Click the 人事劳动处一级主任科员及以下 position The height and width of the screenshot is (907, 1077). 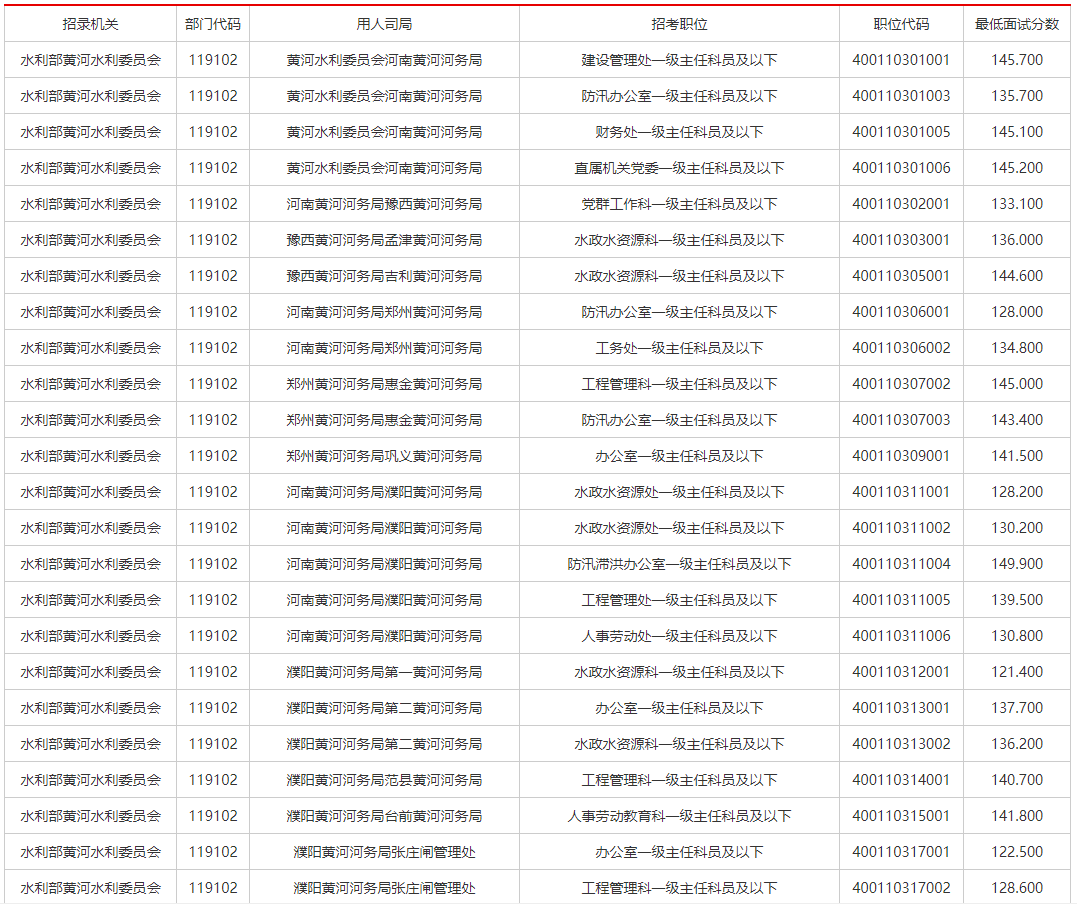(679, 636)
